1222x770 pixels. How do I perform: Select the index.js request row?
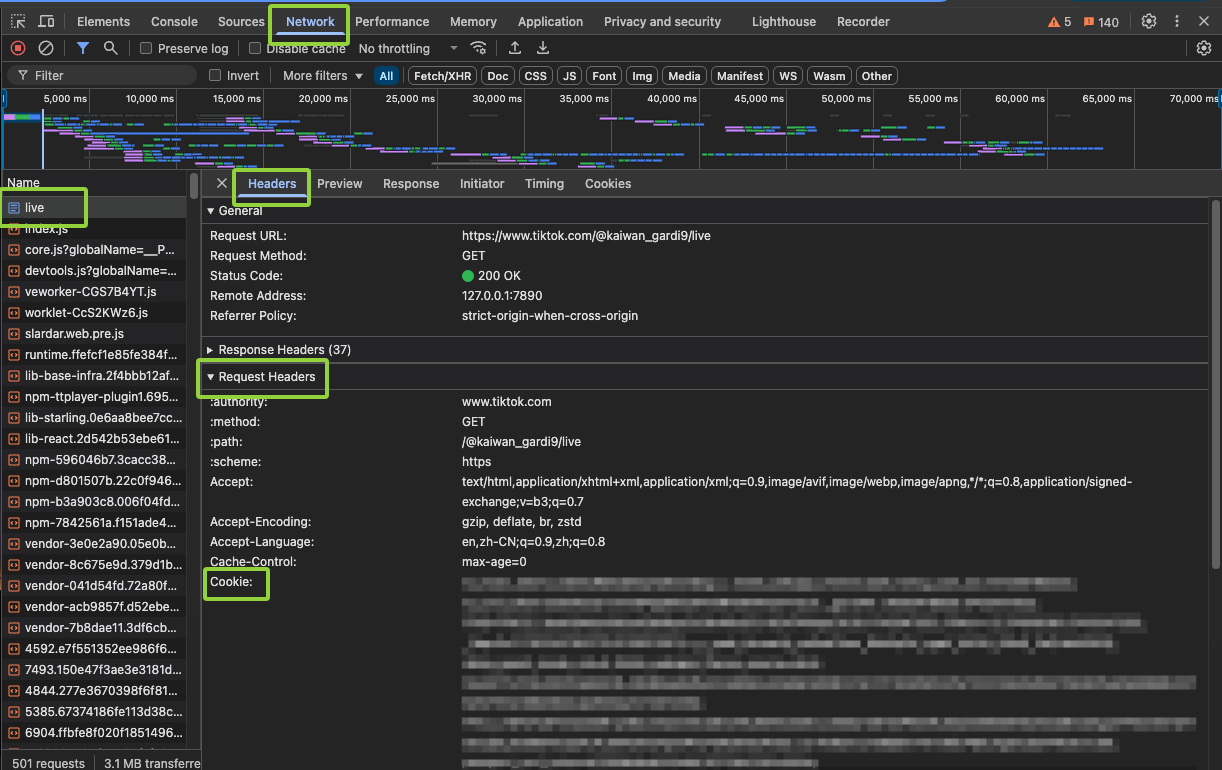coord(94,229)
